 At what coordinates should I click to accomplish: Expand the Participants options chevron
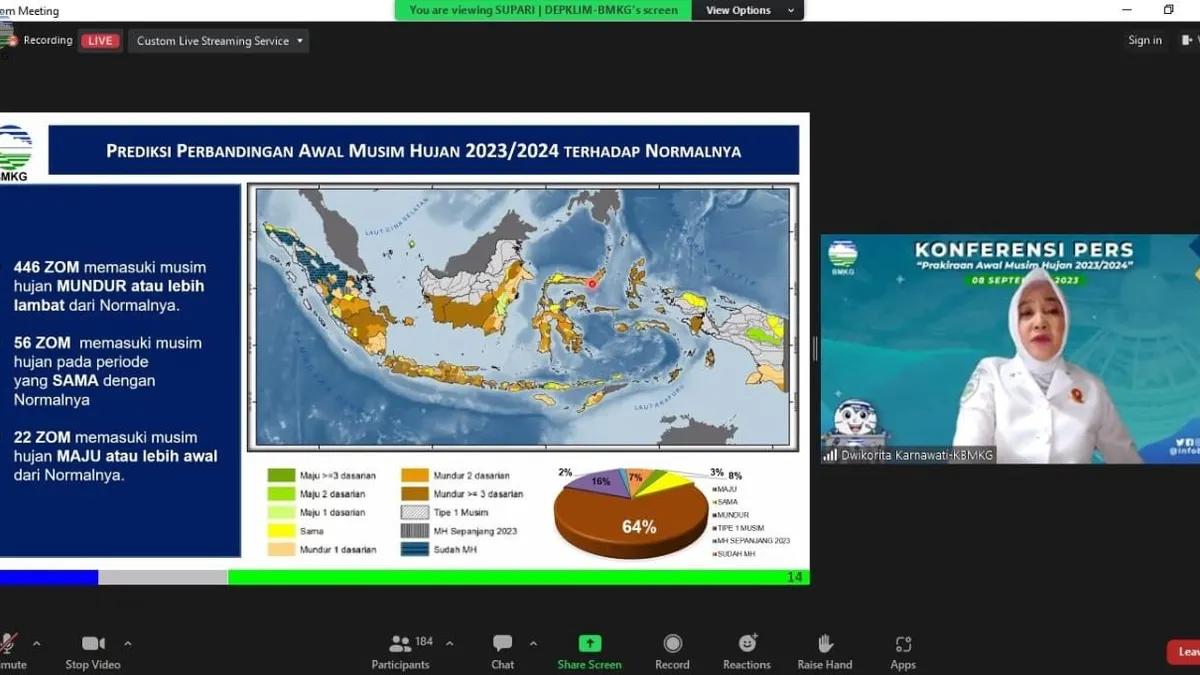coord(449,643)
